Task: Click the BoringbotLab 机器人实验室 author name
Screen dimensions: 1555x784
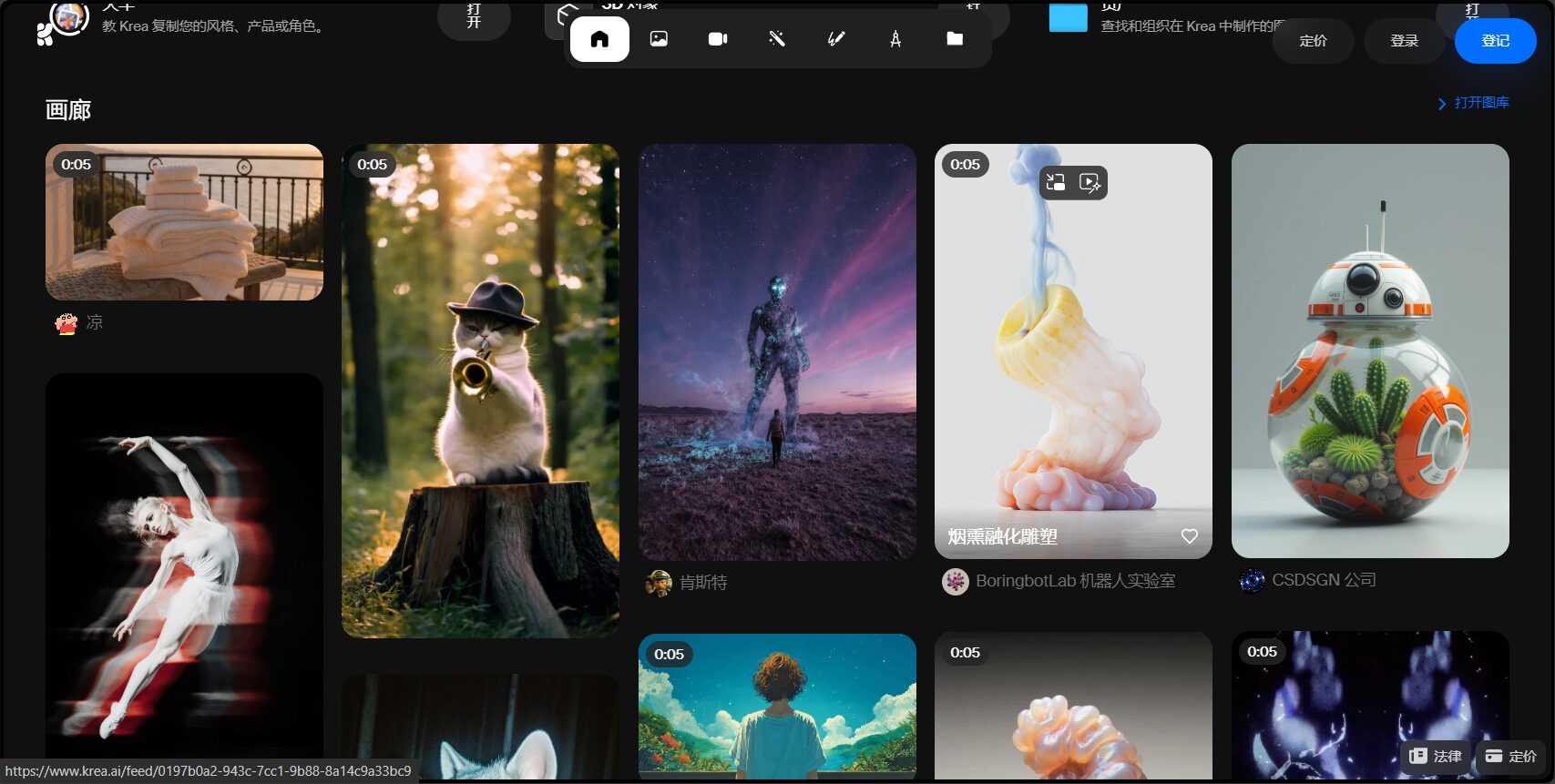Action: click(x=1076, y=581)
